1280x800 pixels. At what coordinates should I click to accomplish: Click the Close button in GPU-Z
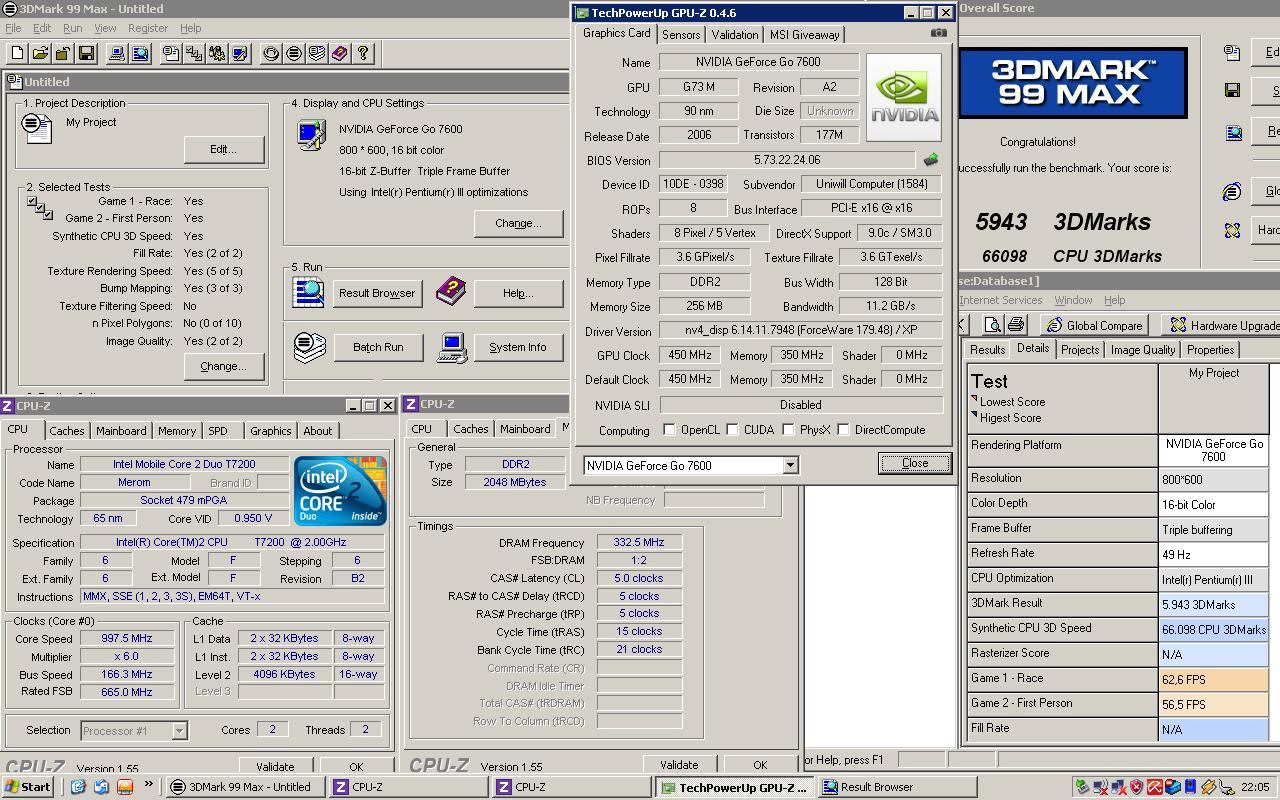coord(914,463)
